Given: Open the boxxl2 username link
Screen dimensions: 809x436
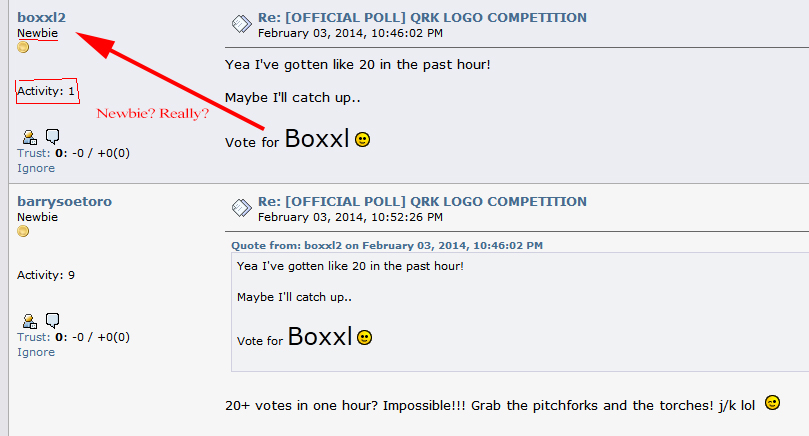Looking at the screenshot, I should click(x=41, y=18).
